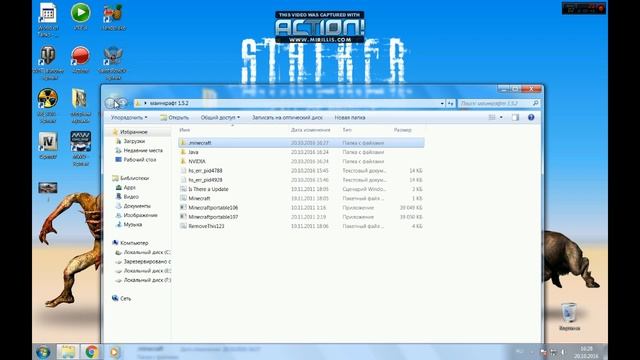Launch Google Chrome from the taskbar
The image size is (640, 360).
coord(91,352)
